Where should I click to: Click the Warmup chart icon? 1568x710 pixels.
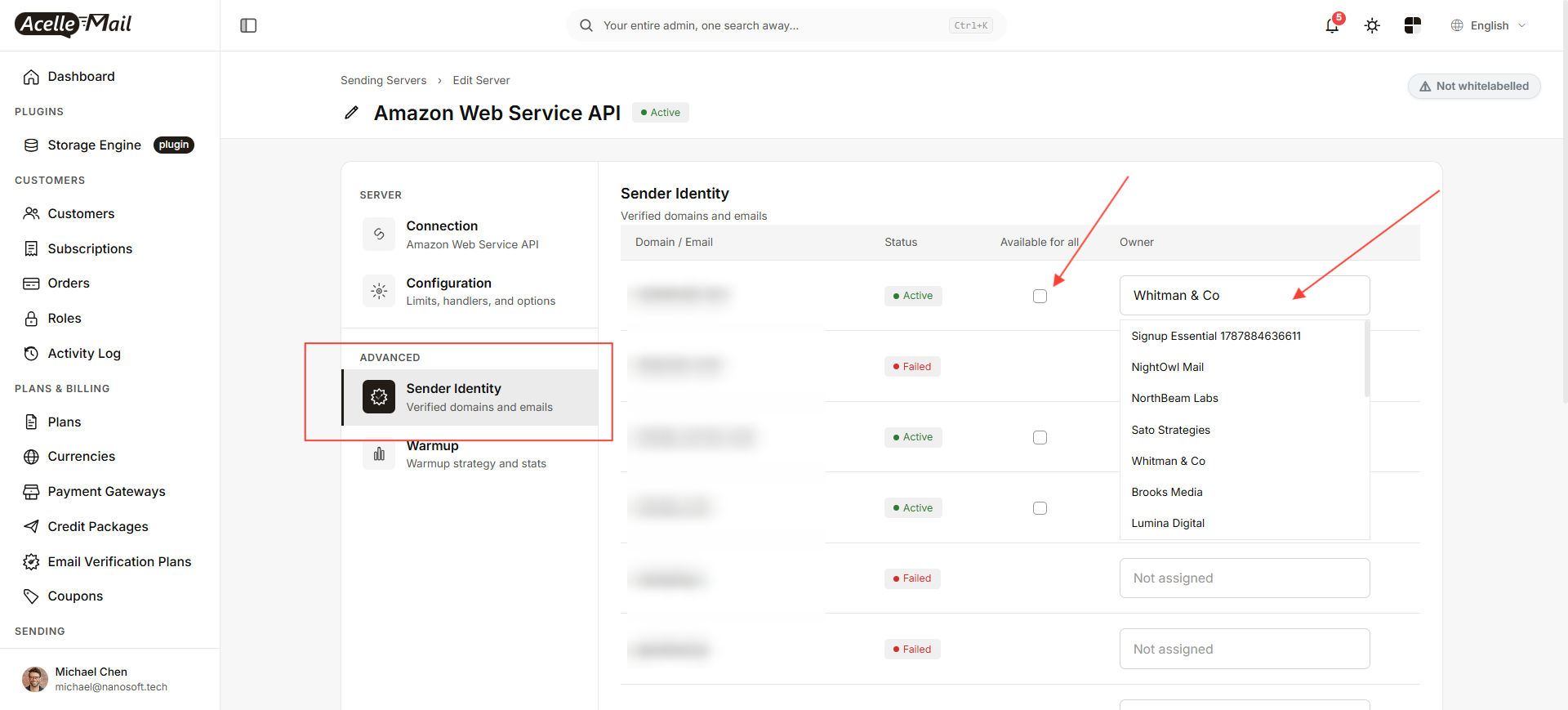(379, 454)
